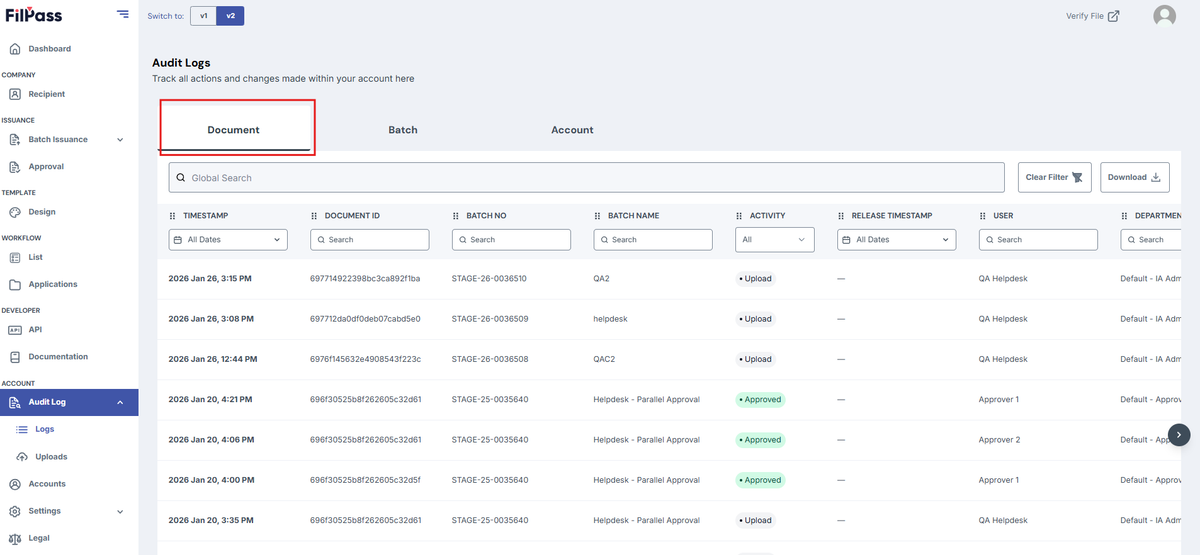Image resolution: width=1200 pixels, height=555 pixels.
Task: Click the Batch No search field
Action: click(511, 240)
